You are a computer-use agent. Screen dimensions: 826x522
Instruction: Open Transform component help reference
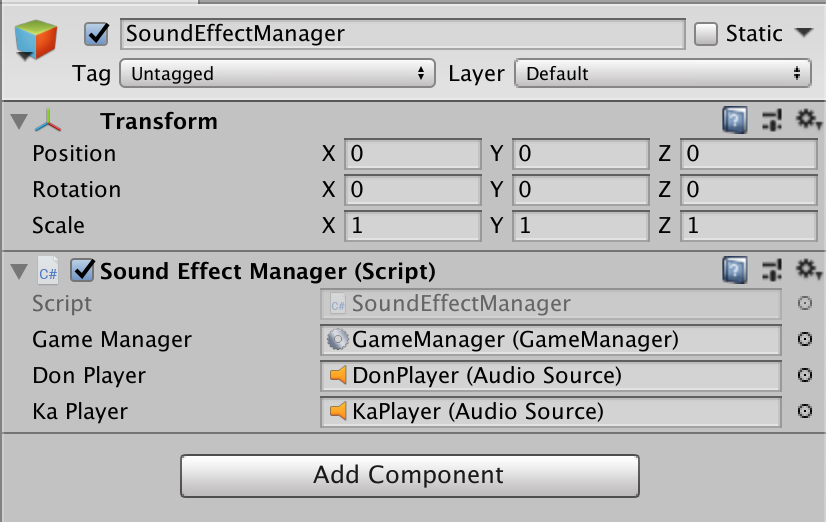click(735, 120)
